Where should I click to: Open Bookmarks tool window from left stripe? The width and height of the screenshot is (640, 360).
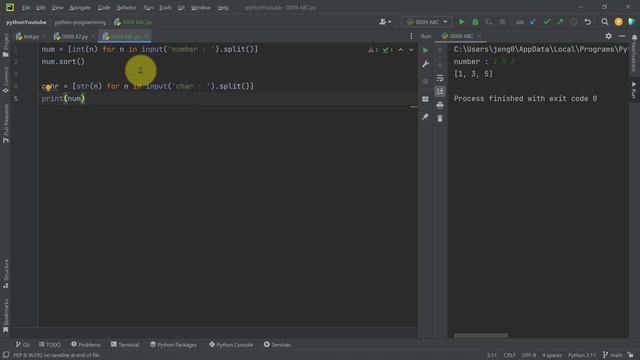click(x=6, y=316)
